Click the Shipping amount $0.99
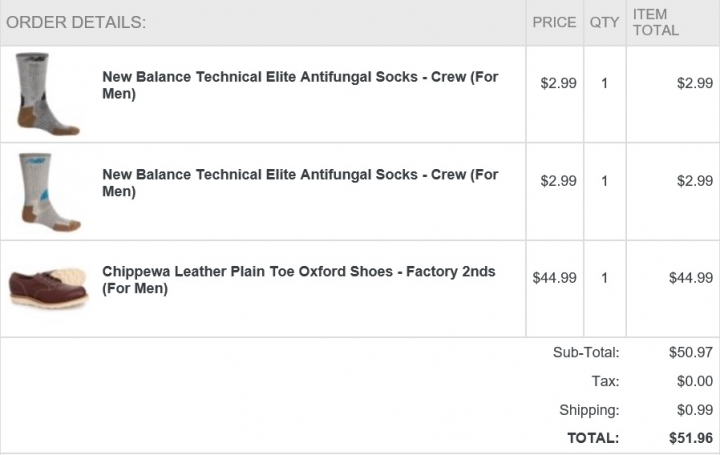 [695, 410]
